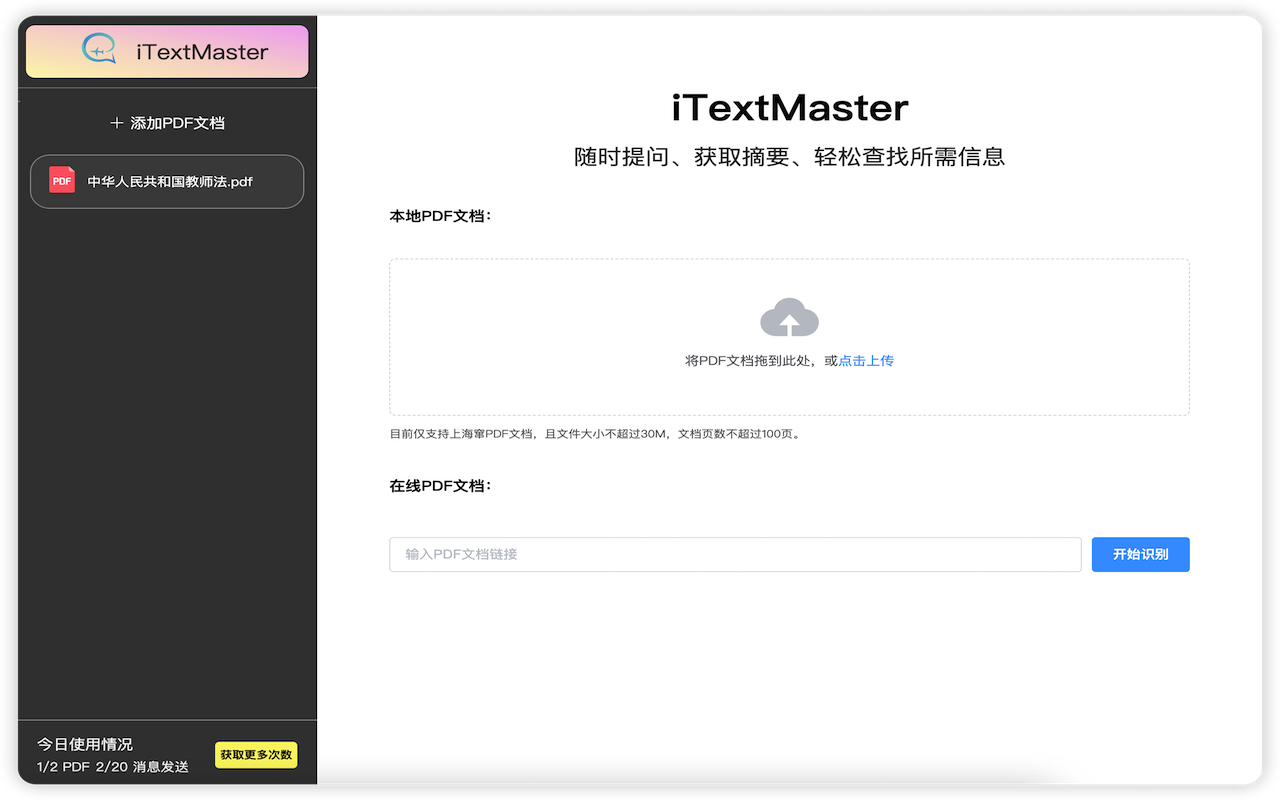Click the plus icon beside 添加PDF文档
This screenshot has height=800, width=1280.
coord(117,123)
